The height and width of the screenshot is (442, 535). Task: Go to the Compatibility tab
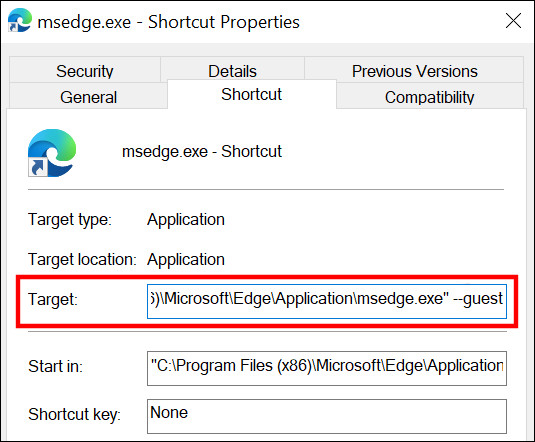430,96
